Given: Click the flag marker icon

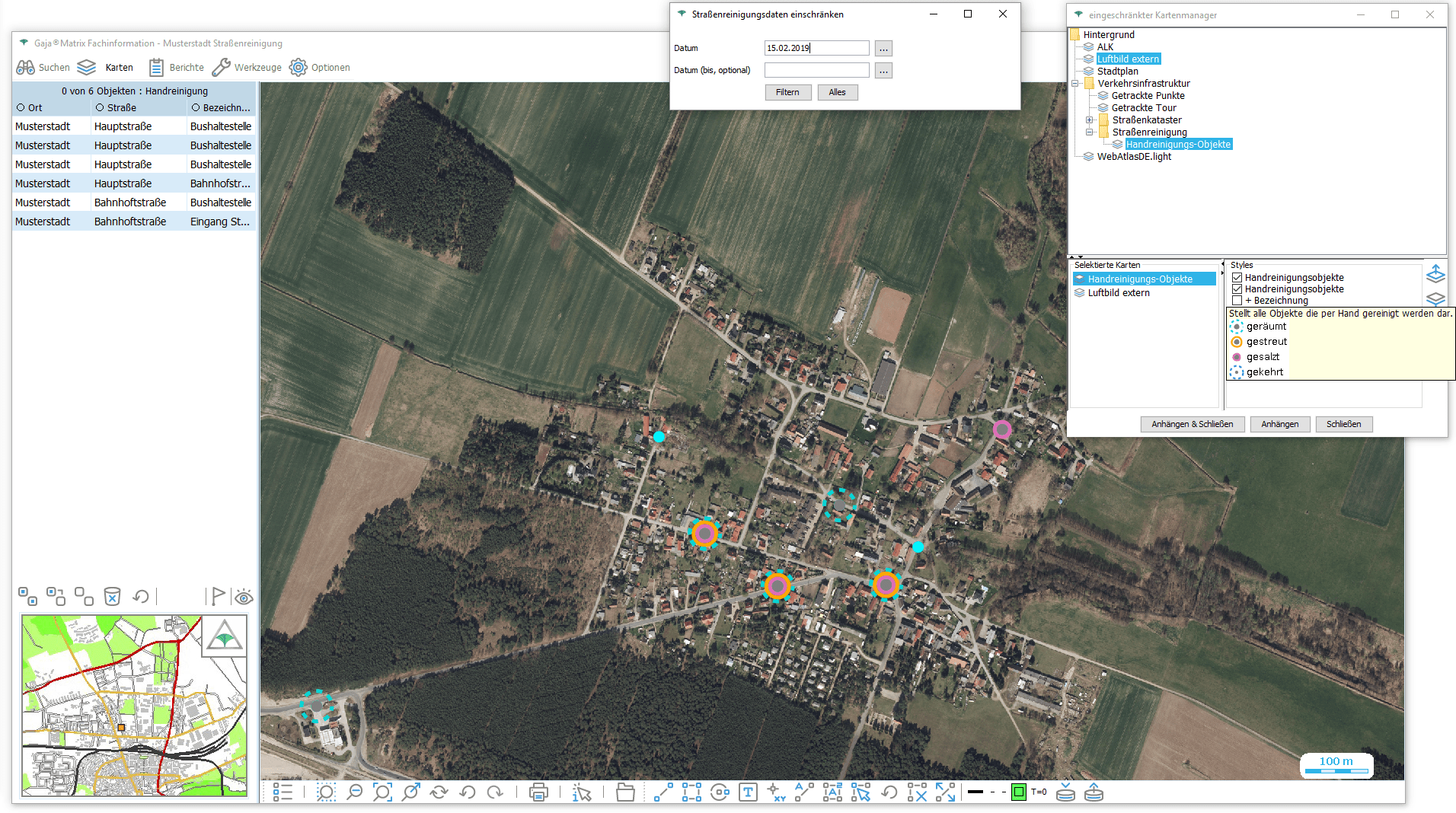Looking at the screenshot, I should point(218,596).
